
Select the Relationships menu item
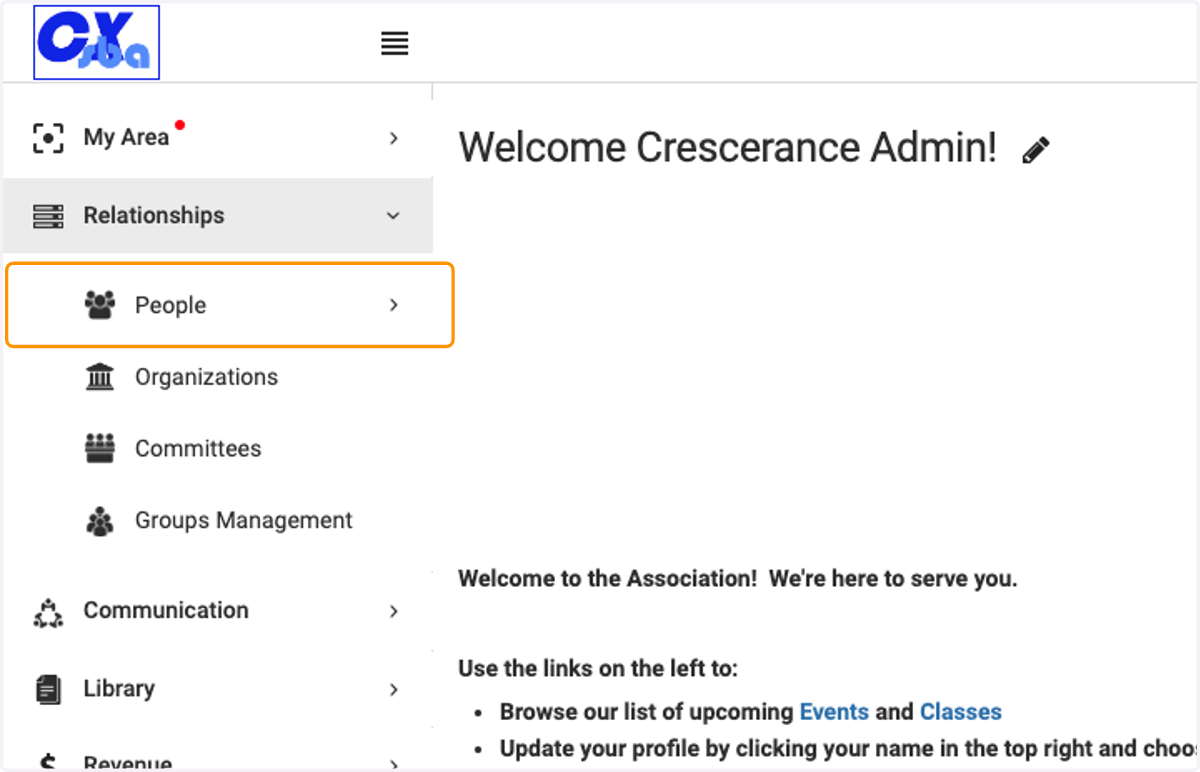[x=218, y=215]
